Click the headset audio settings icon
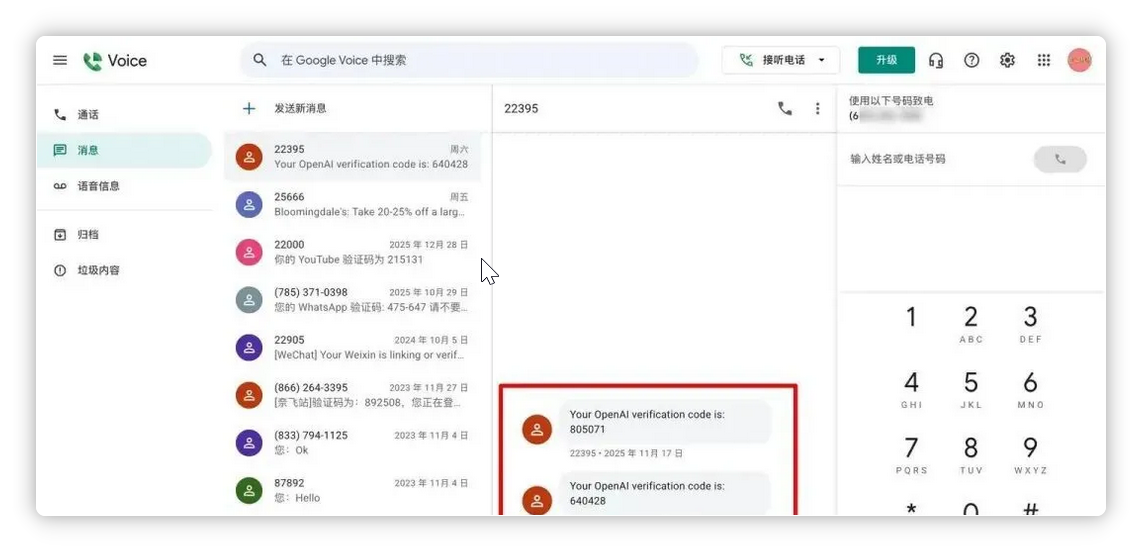The height and width of the screenshot is (552, 1142). tap(936, 60)
